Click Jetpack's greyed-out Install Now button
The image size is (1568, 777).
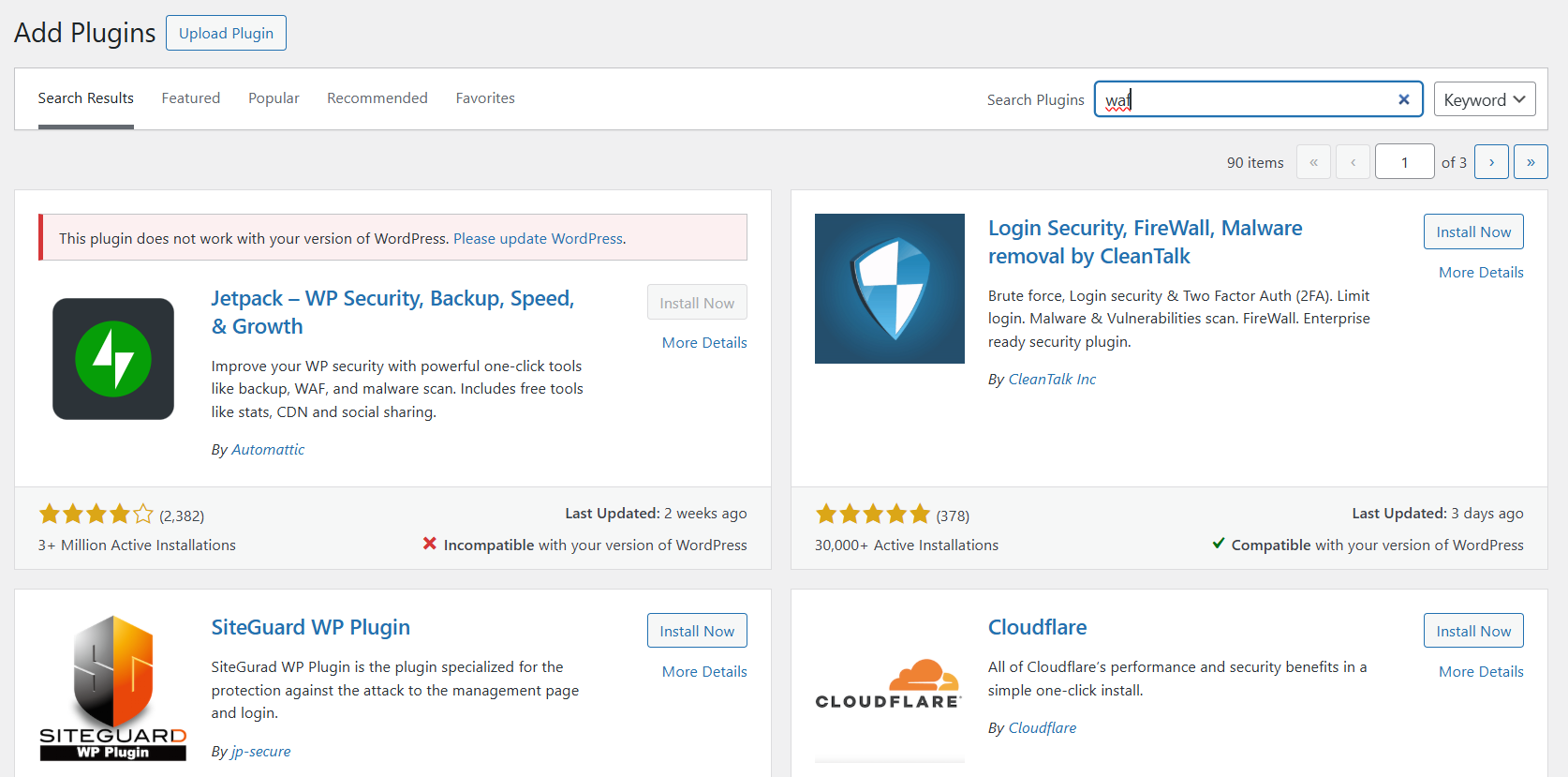697,303
